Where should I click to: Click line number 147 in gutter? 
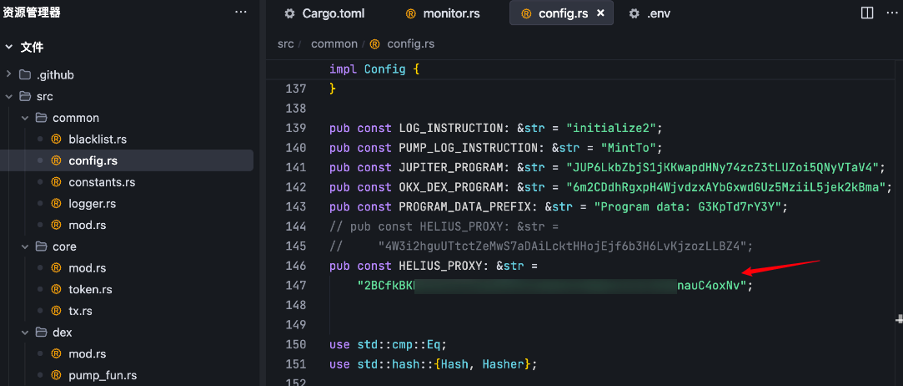296,286
